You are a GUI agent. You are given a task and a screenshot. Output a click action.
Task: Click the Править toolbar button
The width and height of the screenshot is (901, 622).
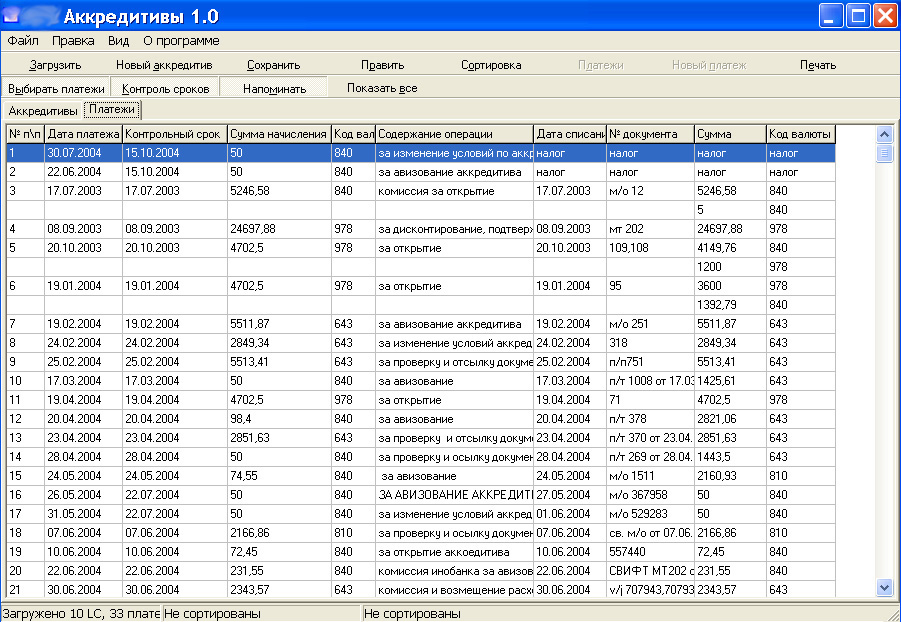tap(382, 65)
